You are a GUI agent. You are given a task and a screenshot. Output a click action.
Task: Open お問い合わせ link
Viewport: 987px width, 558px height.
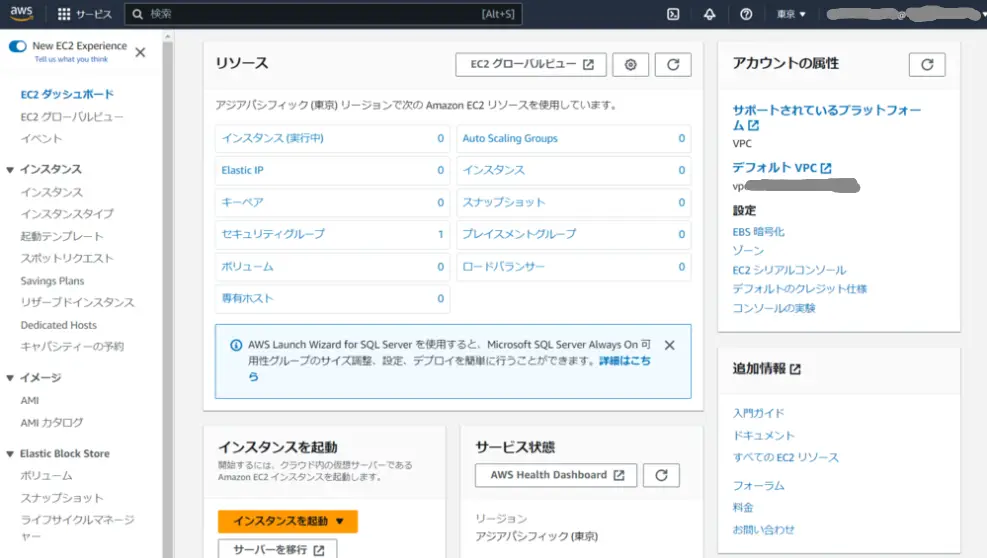pyautogui.click(x=764, y=530)
